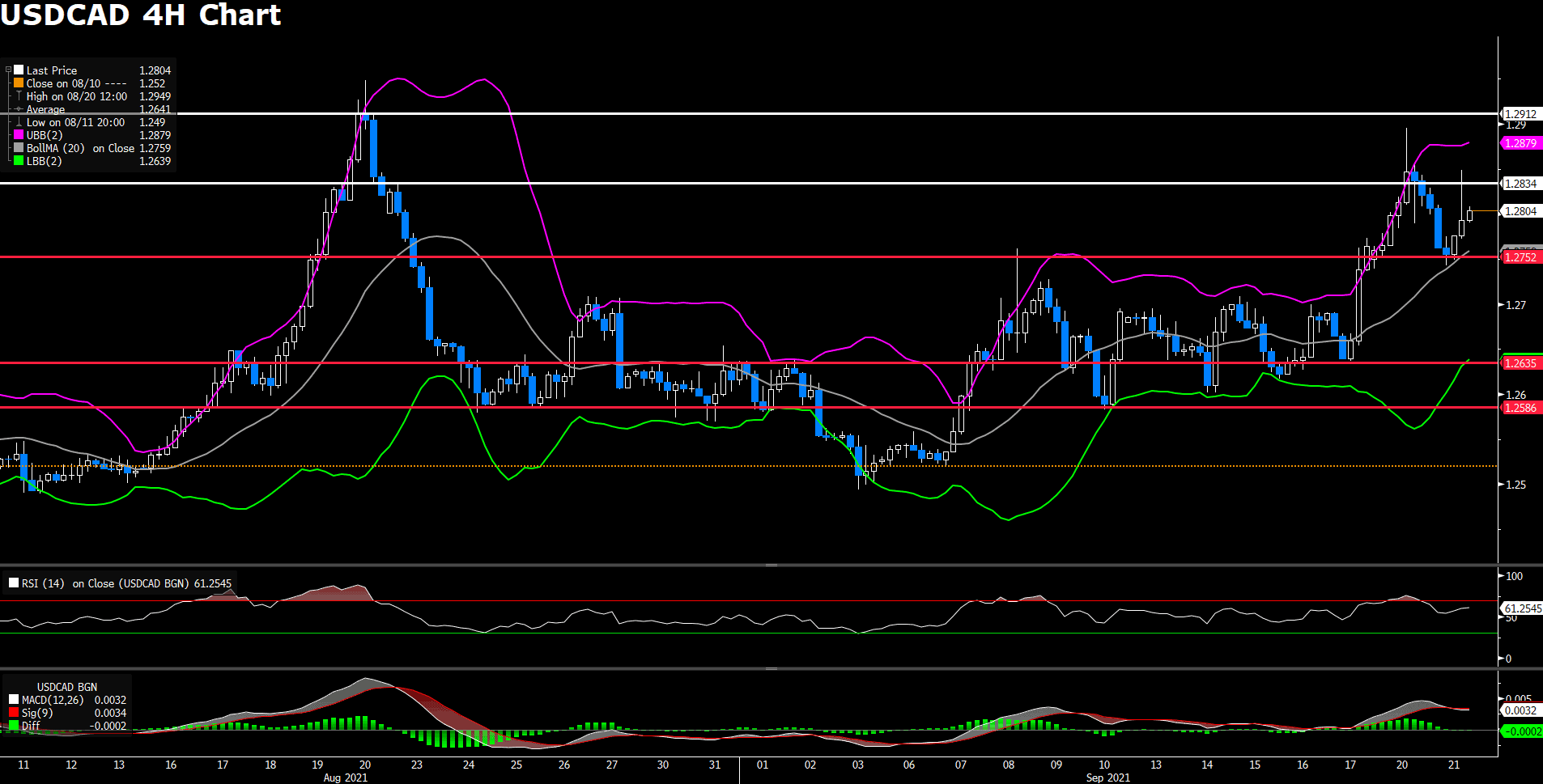
Task: Click the green Diff legend swatch
Action: 14,726
